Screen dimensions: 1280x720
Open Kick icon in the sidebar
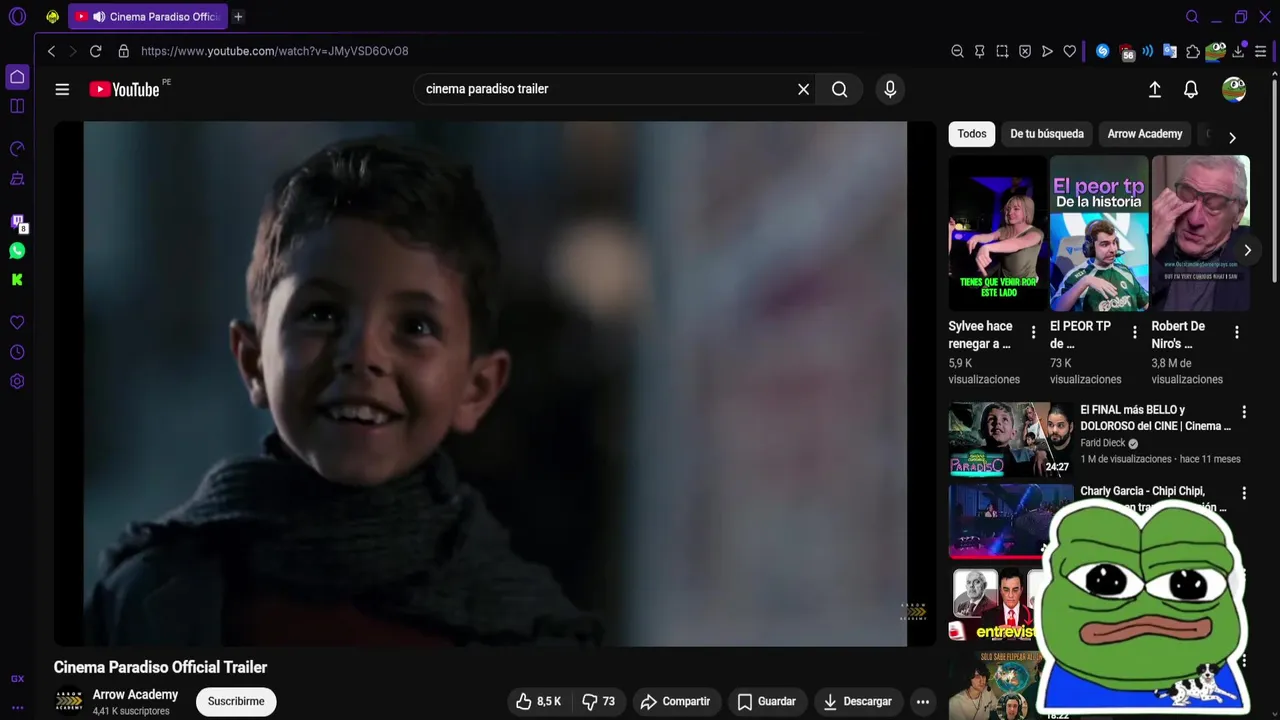click(17, 280)
